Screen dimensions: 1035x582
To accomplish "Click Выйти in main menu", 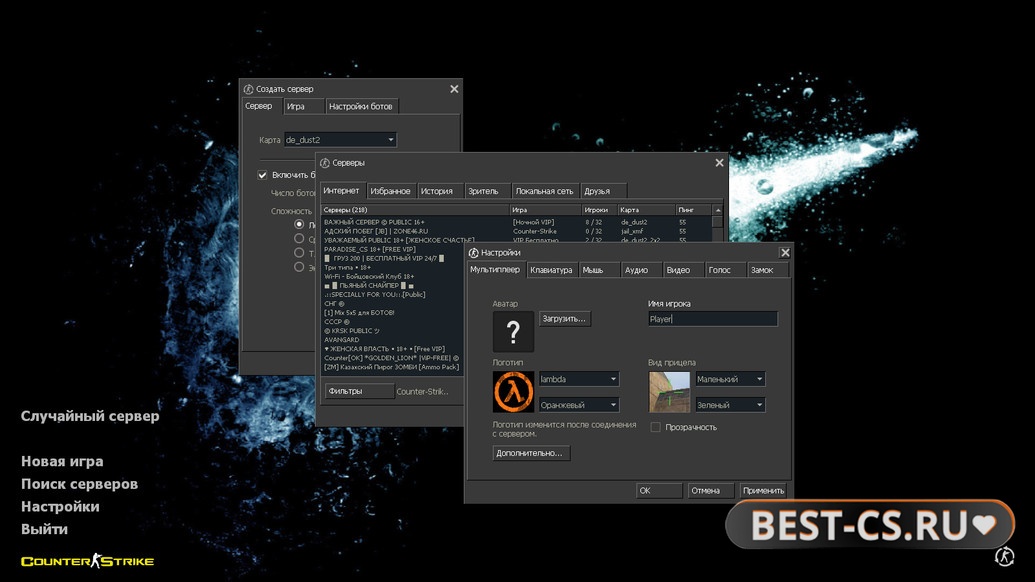I will click(44, 529).
